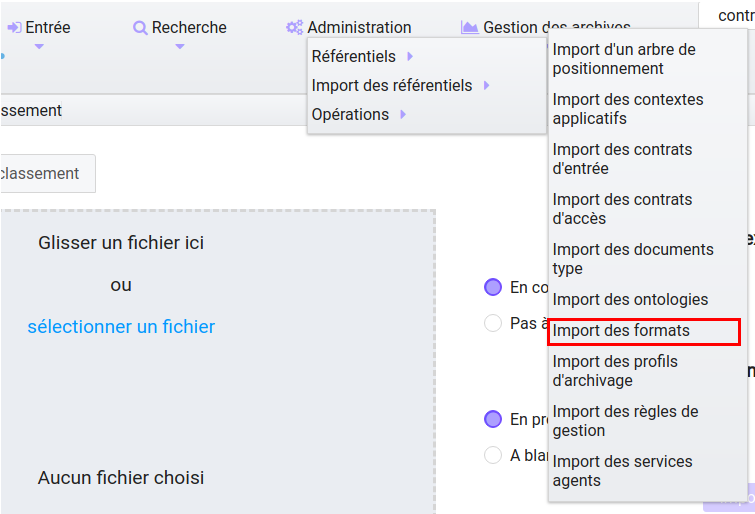Click the Gestion des archives chart icon
This screenshot has height=514, width=755.
point(469,27)
